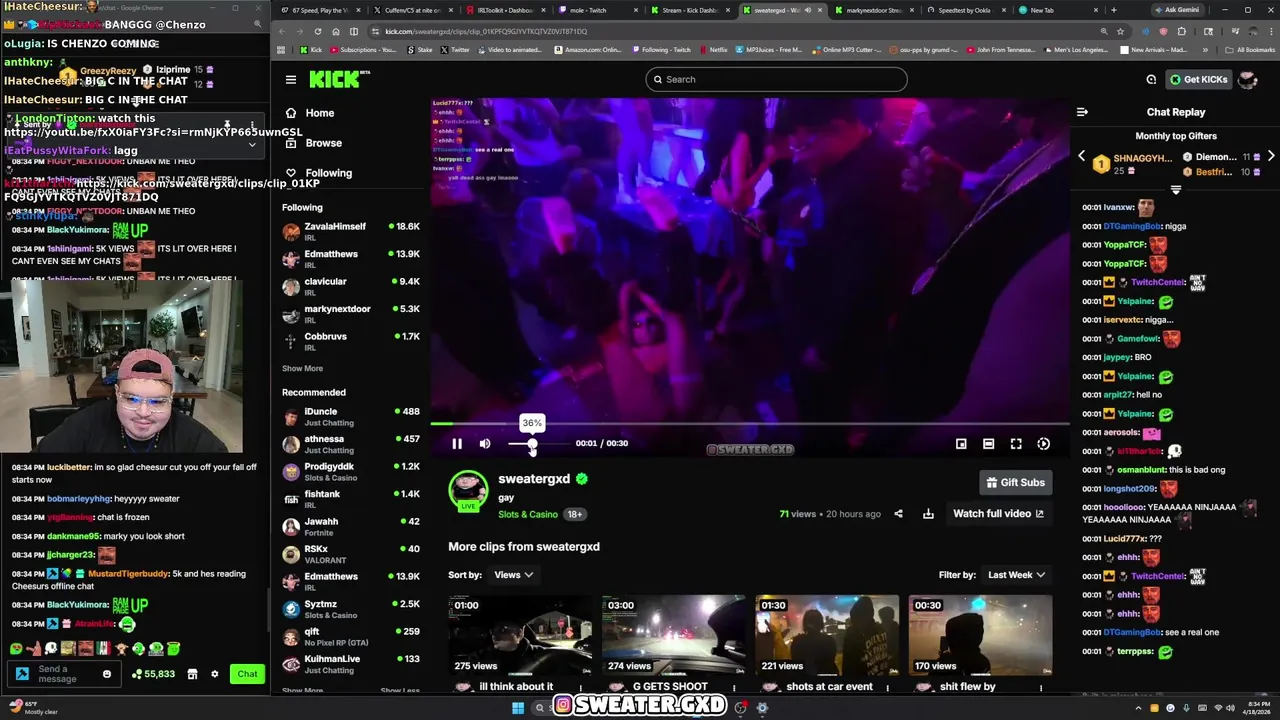1280x720 pixels.
Task: Seek on the clip progress bar
Action: click(750, 424)
